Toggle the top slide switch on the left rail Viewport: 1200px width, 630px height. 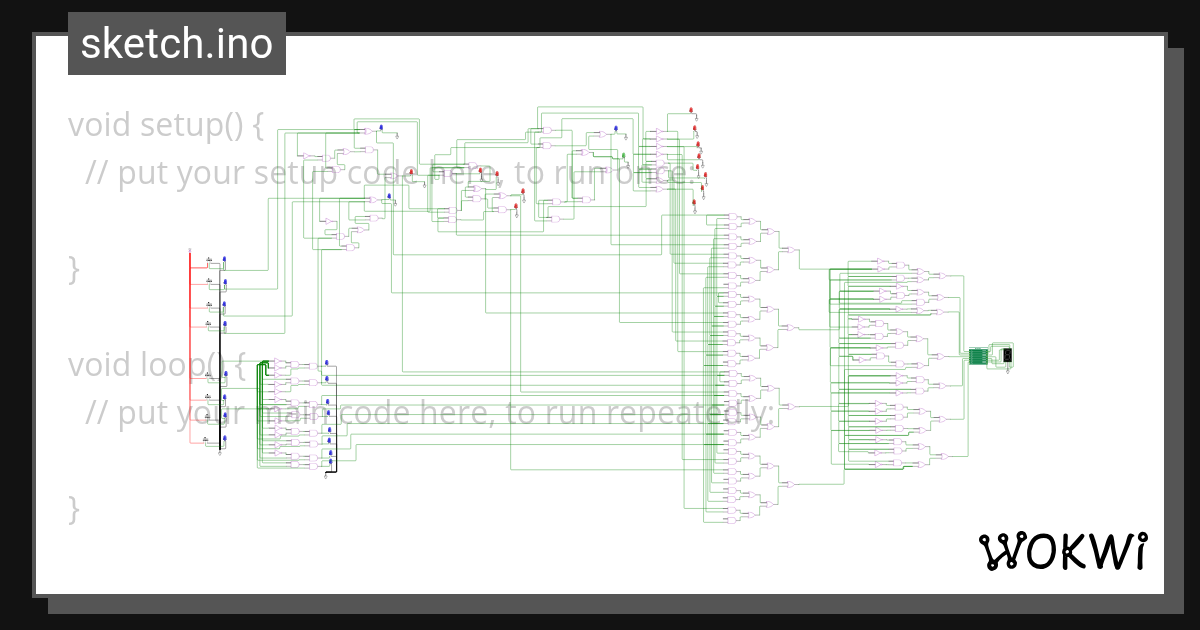209,259
